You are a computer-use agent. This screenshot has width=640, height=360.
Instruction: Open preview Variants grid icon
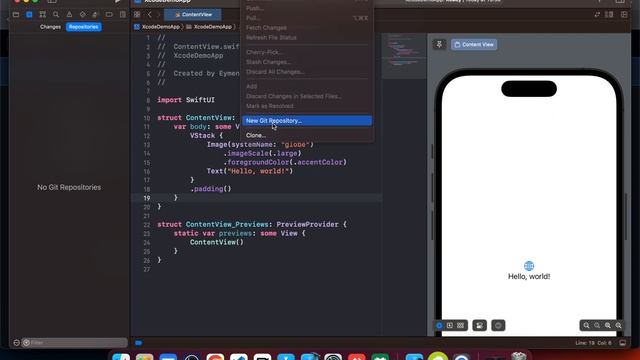461,325
